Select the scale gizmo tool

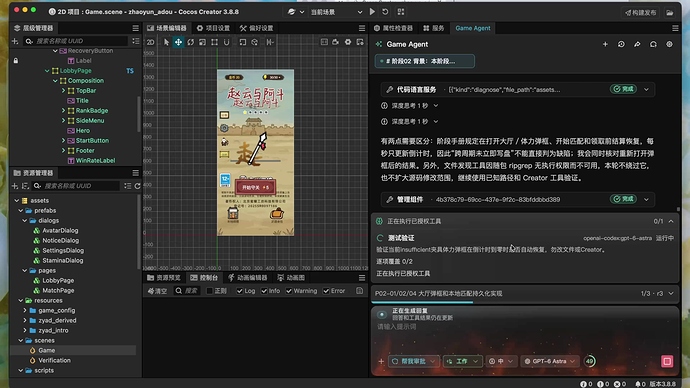coord(202,42)
